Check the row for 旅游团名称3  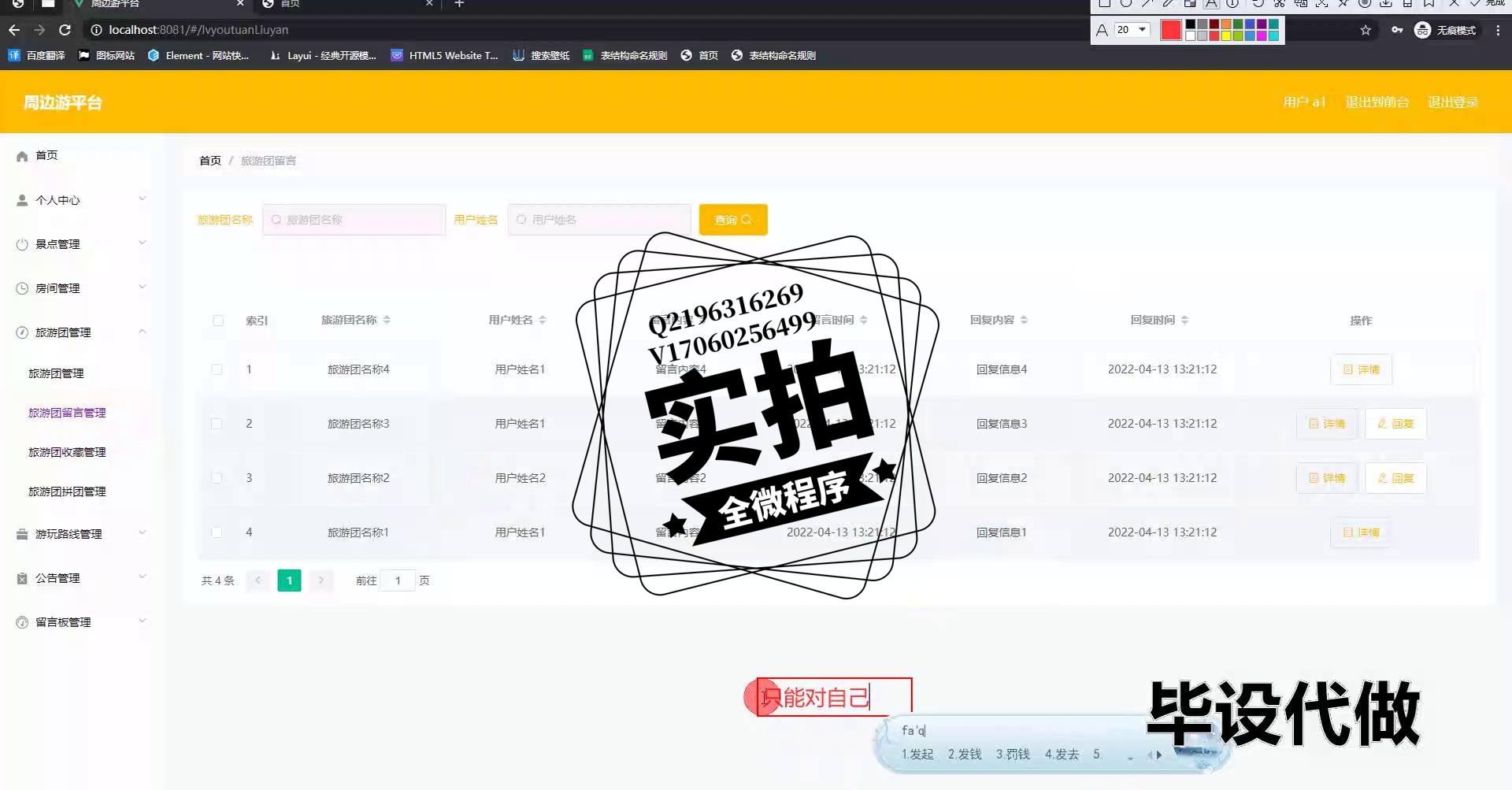(x=217, y=424)
